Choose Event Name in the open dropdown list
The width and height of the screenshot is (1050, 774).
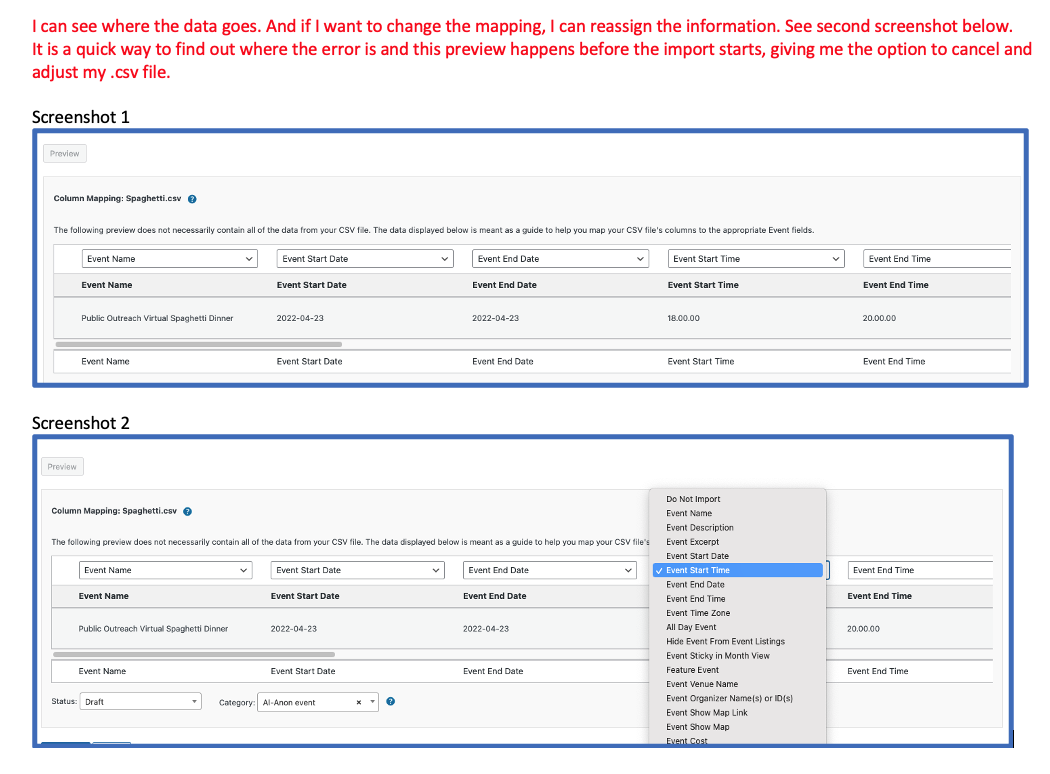(x=737, y=514)
